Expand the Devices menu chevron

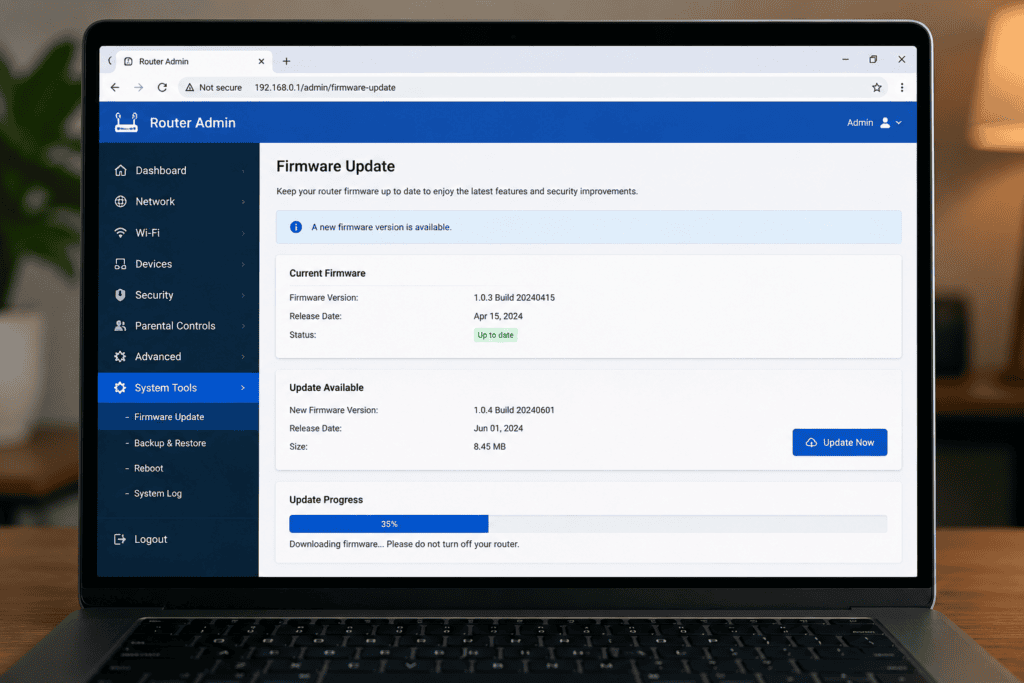243,264
